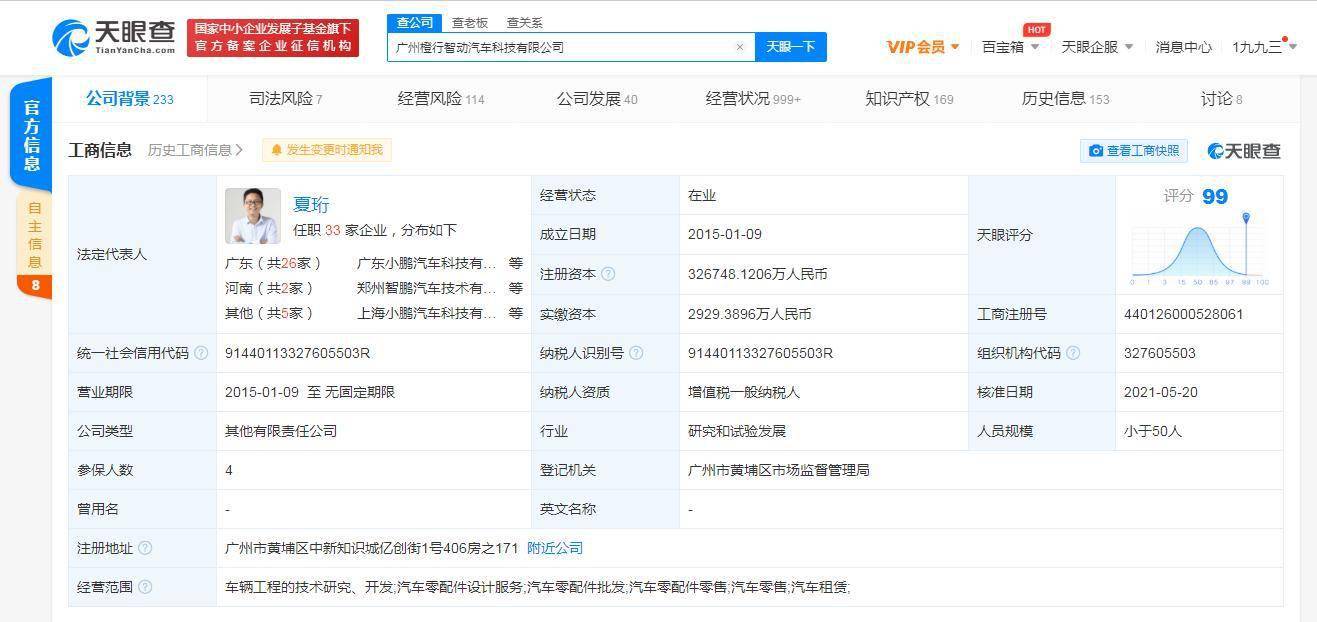Screen dimensions: 1317x622
Task: Switch to the 公司背景 tab
Action: pyautogui.click(x=129, y=99)
